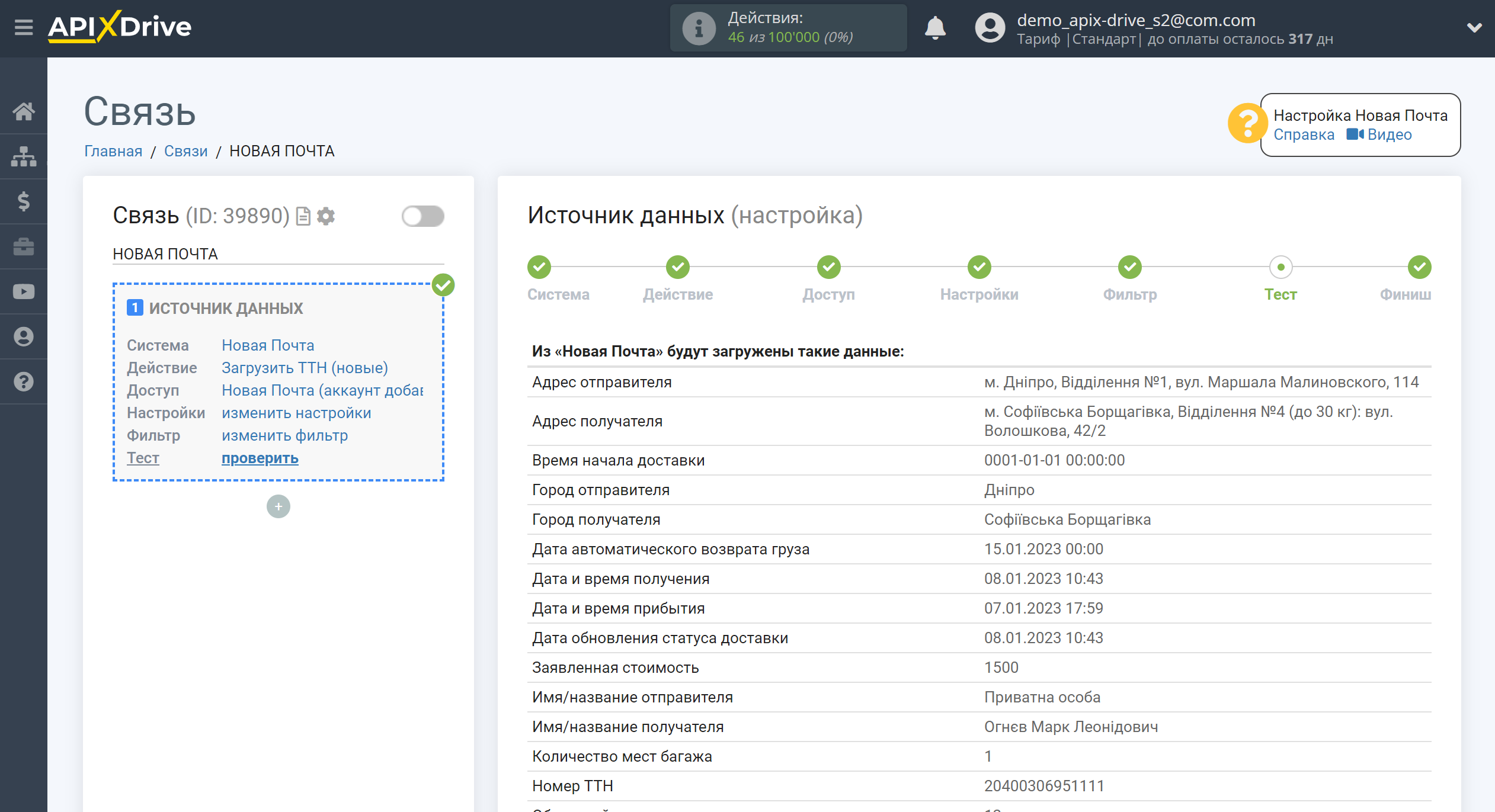The height and width of the screenshot is (812, 1495).
Task: Click the user avatar icon
Action: click(990, 28)
